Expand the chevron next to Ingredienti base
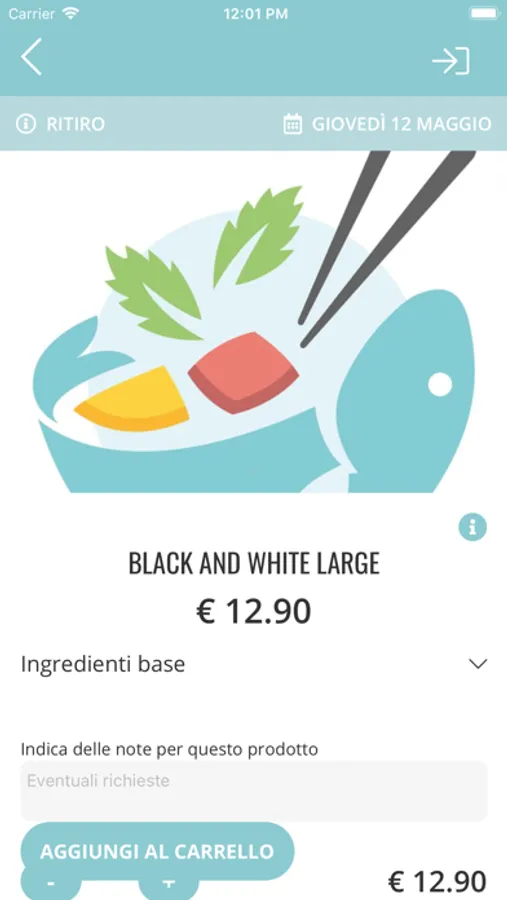 (x=478, y=664)
